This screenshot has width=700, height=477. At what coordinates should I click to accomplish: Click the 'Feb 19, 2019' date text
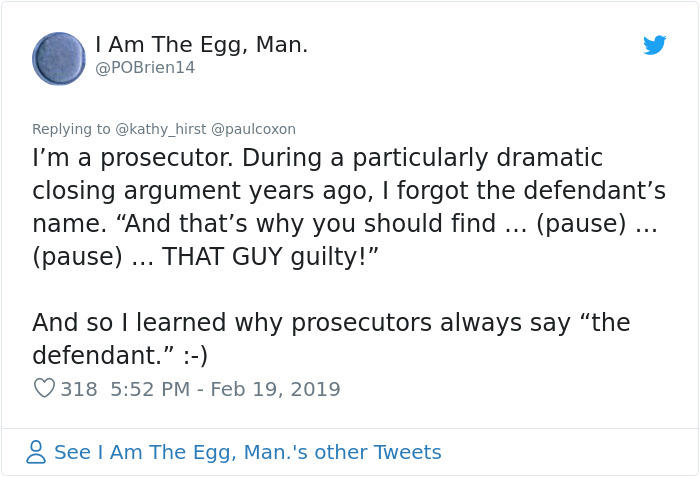point(275,389)
